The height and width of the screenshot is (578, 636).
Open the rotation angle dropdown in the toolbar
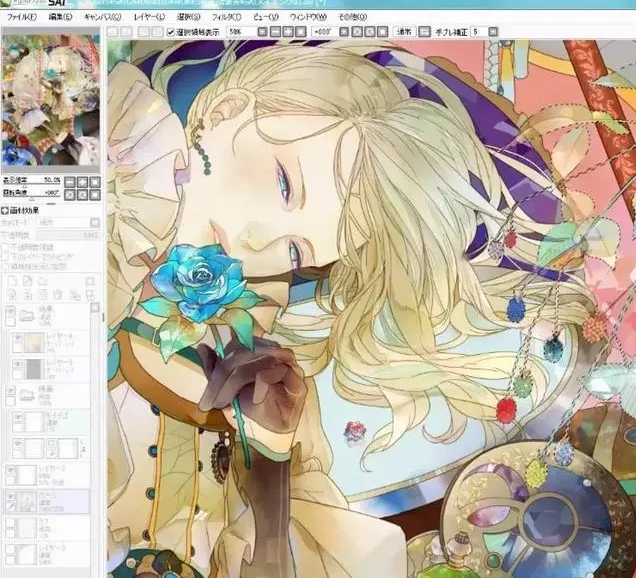[344, 32]
